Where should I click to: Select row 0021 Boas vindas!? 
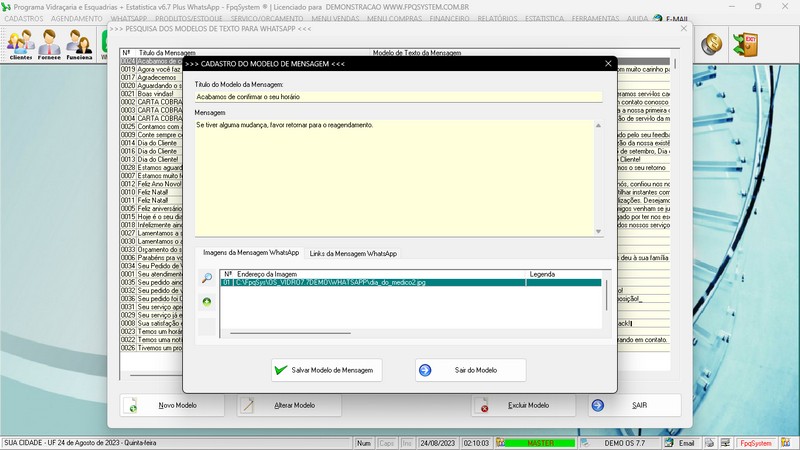(x=151, y=93)
